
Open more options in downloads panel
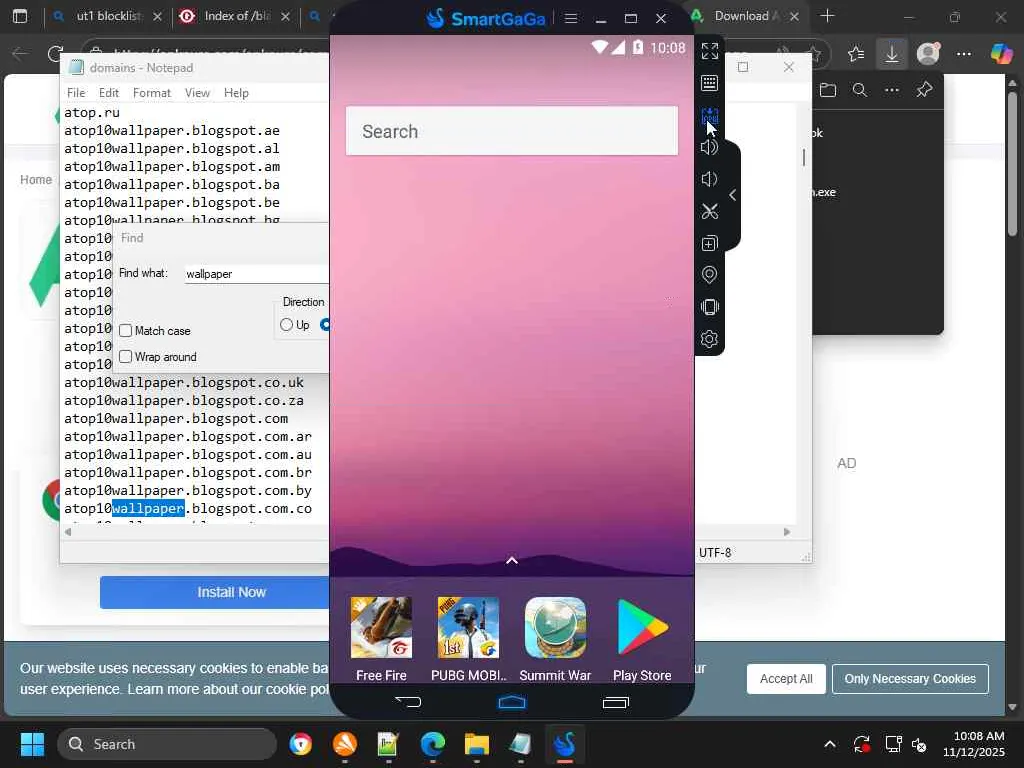pyautogui.click(x=892, y=90)
